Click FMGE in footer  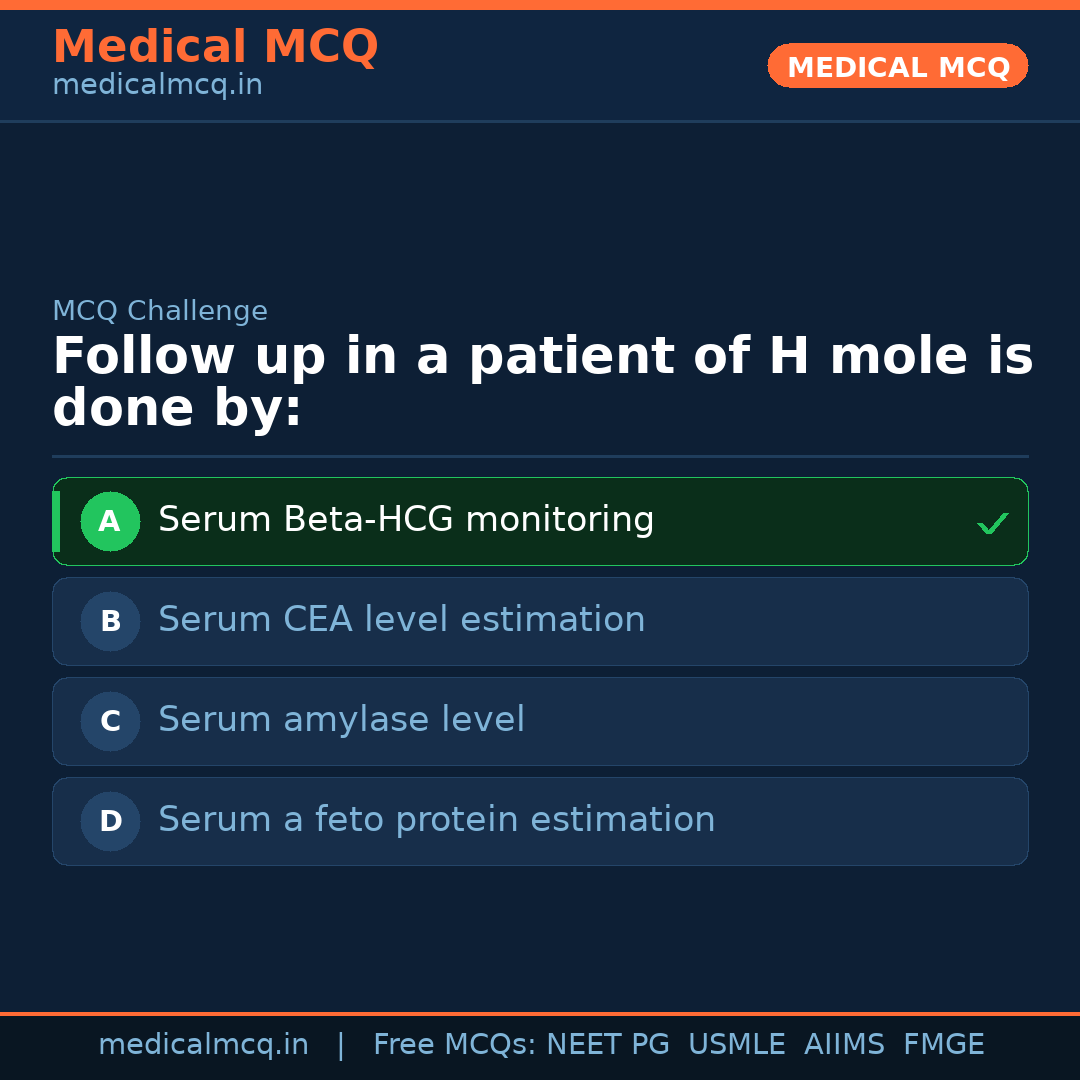click(943, 1045)
